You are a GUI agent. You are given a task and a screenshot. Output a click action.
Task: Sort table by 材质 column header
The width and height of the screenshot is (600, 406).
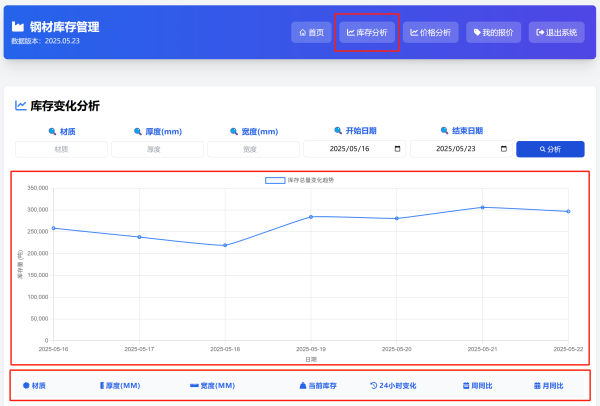point(34,386)
